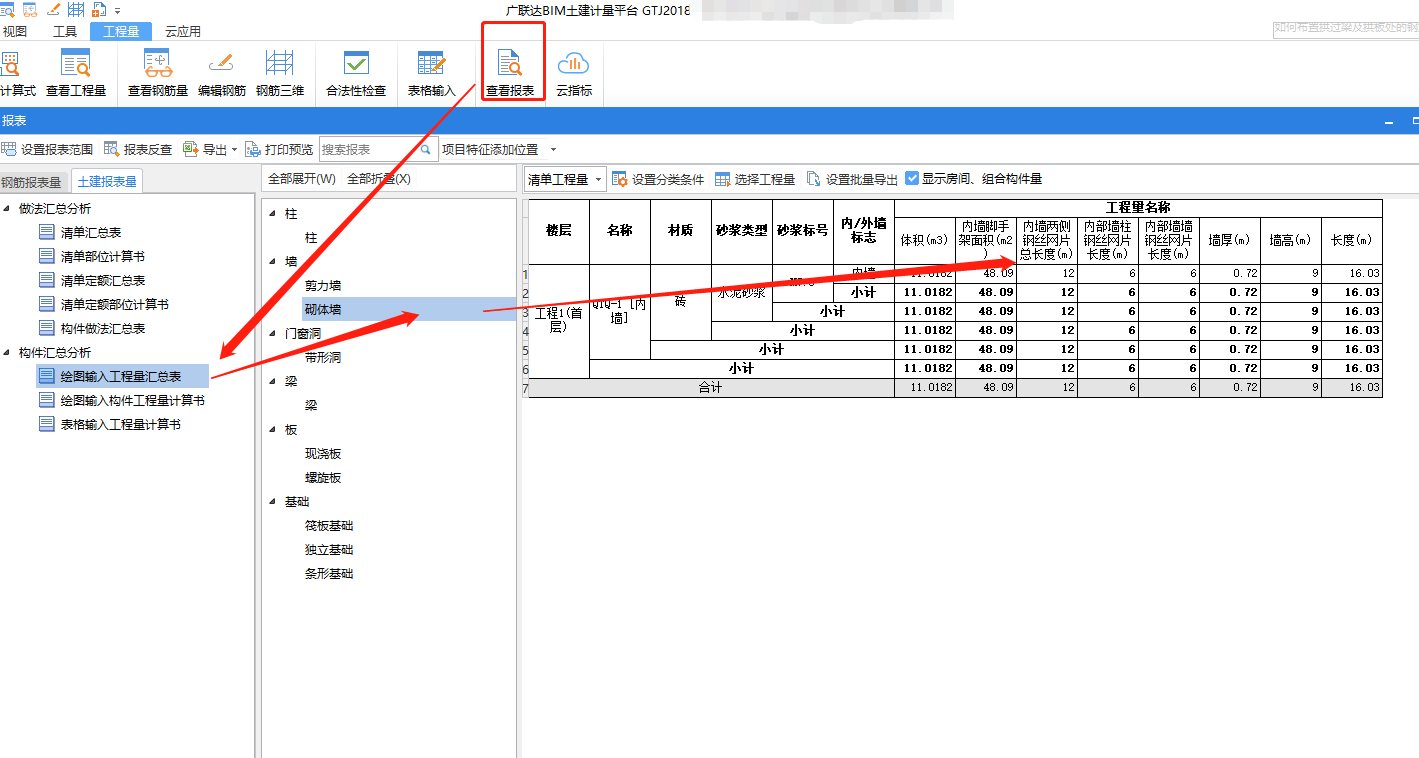This screenshot has width=1419, height=758.
Task: Collapse the 构件汇总分析 tree group
Action: click(9, 352)
